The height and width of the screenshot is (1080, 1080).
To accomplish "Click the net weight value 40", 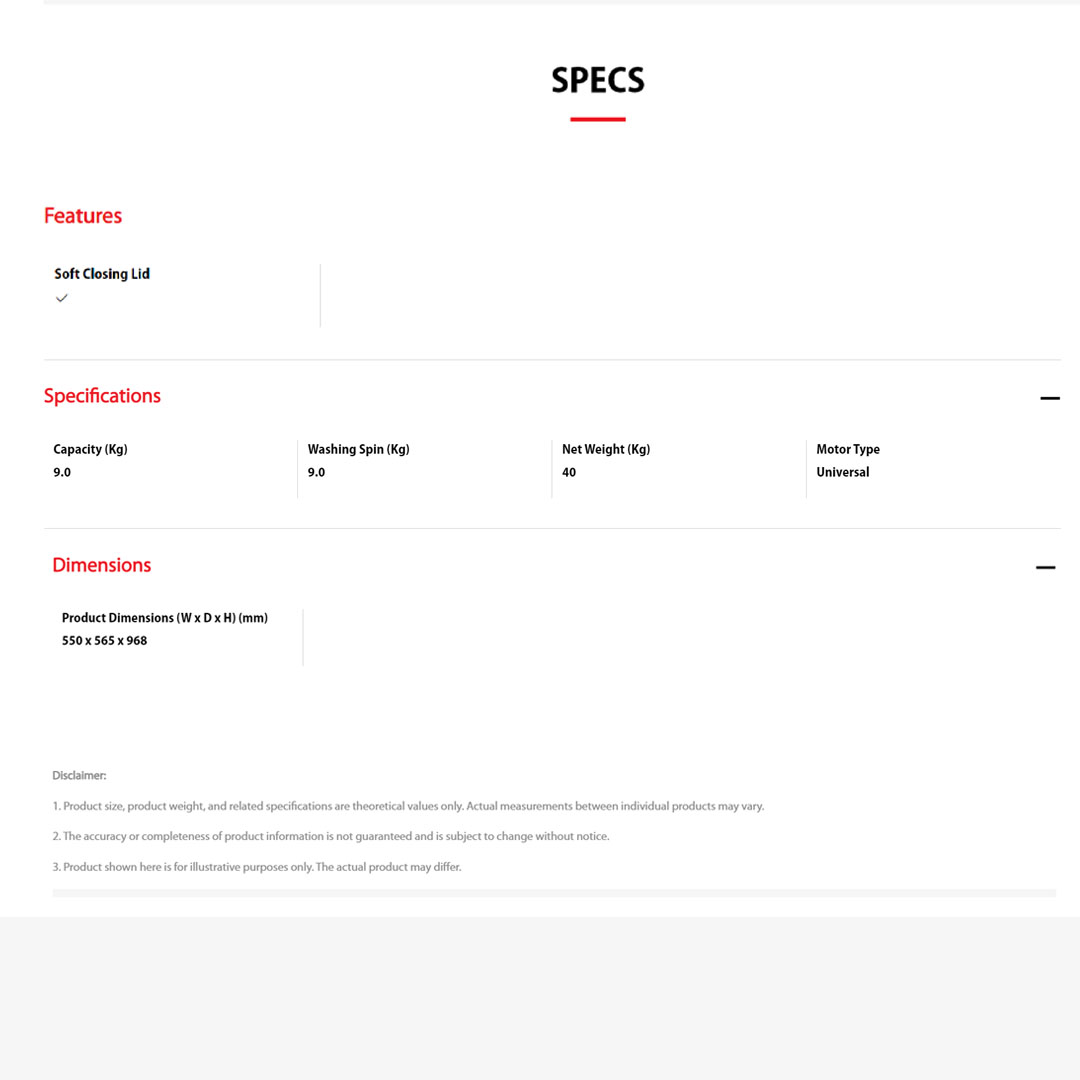I will click(569, 472).
